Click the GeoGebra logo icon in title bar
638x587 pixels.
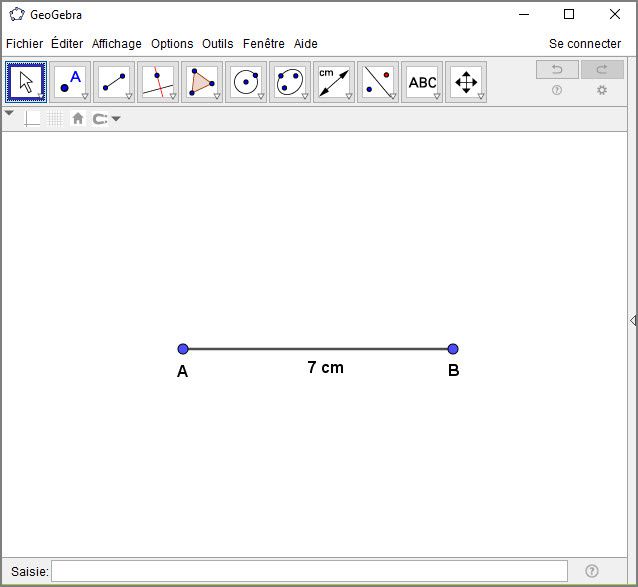17,15
